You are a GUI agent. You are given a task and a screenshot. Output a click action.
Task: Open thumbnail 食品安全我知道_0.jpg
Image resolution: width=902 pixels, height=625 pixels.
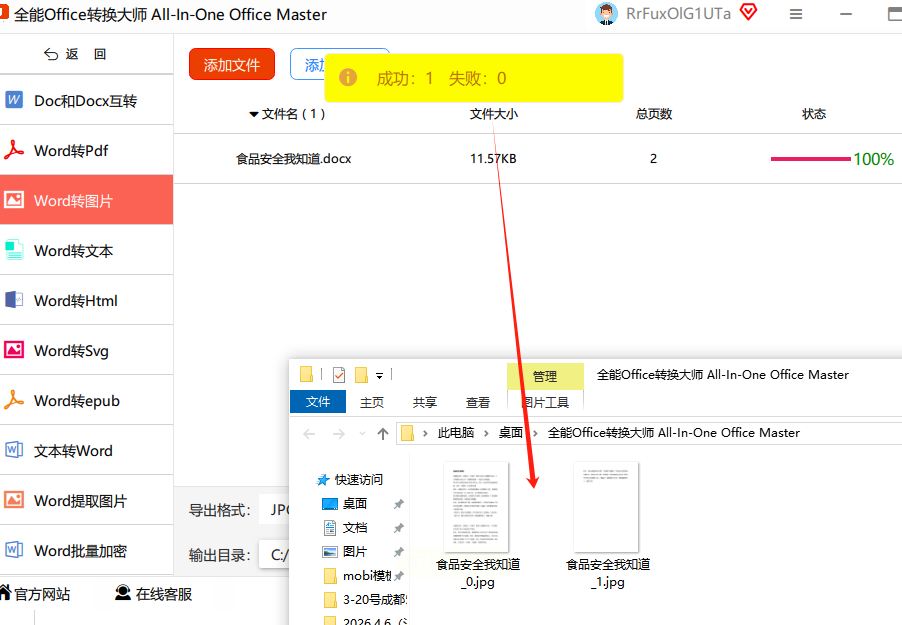(x=477, y=525)
